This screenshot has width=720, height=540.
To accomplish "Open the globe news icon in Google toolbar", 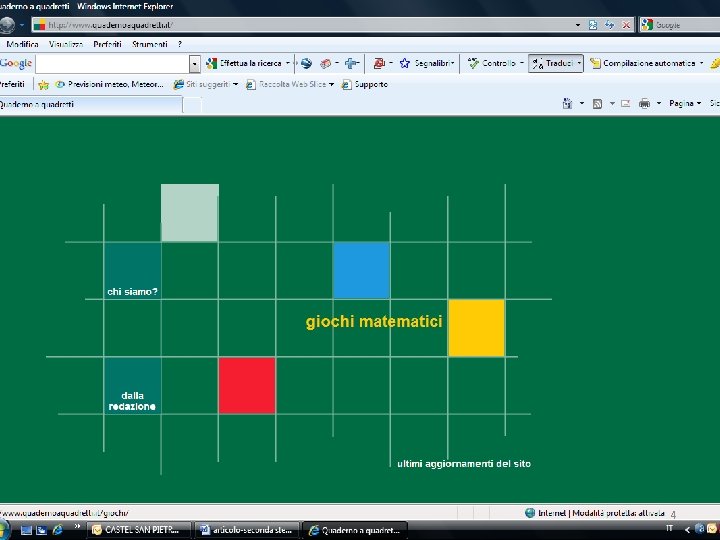I will coord(306,63).
